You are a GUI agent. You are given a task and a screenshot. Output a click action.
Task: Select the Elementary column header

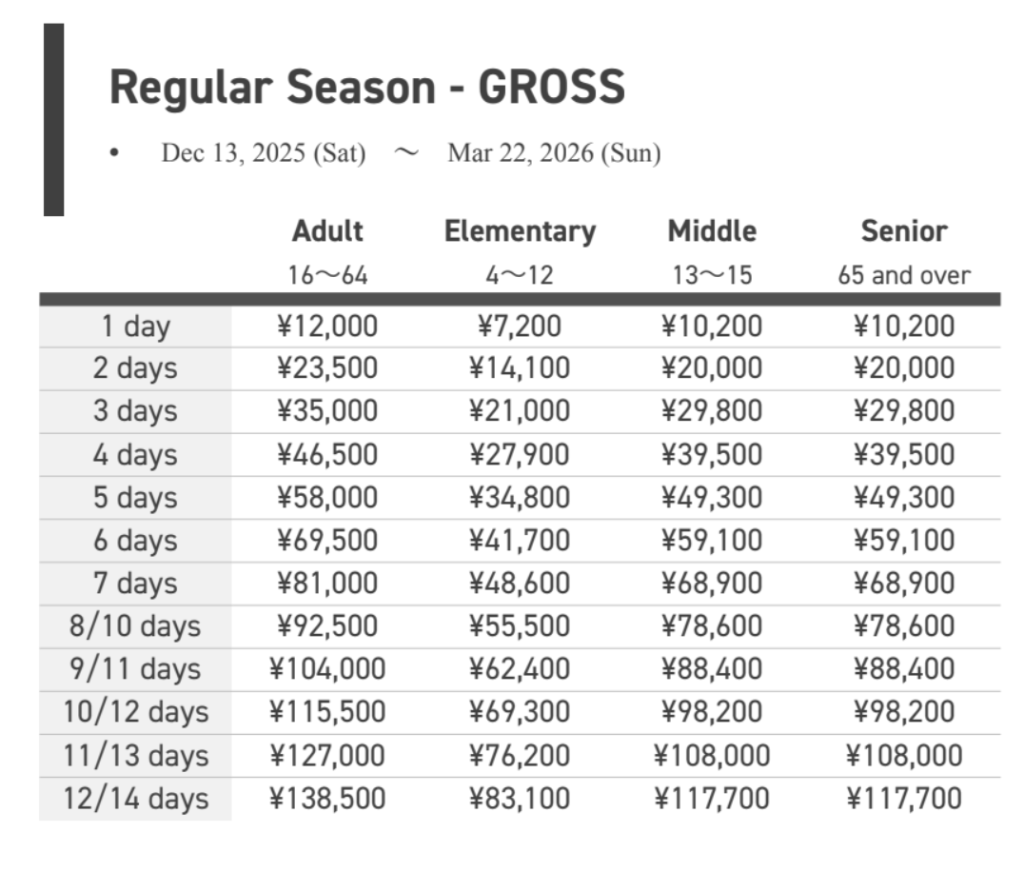[519, 231]
